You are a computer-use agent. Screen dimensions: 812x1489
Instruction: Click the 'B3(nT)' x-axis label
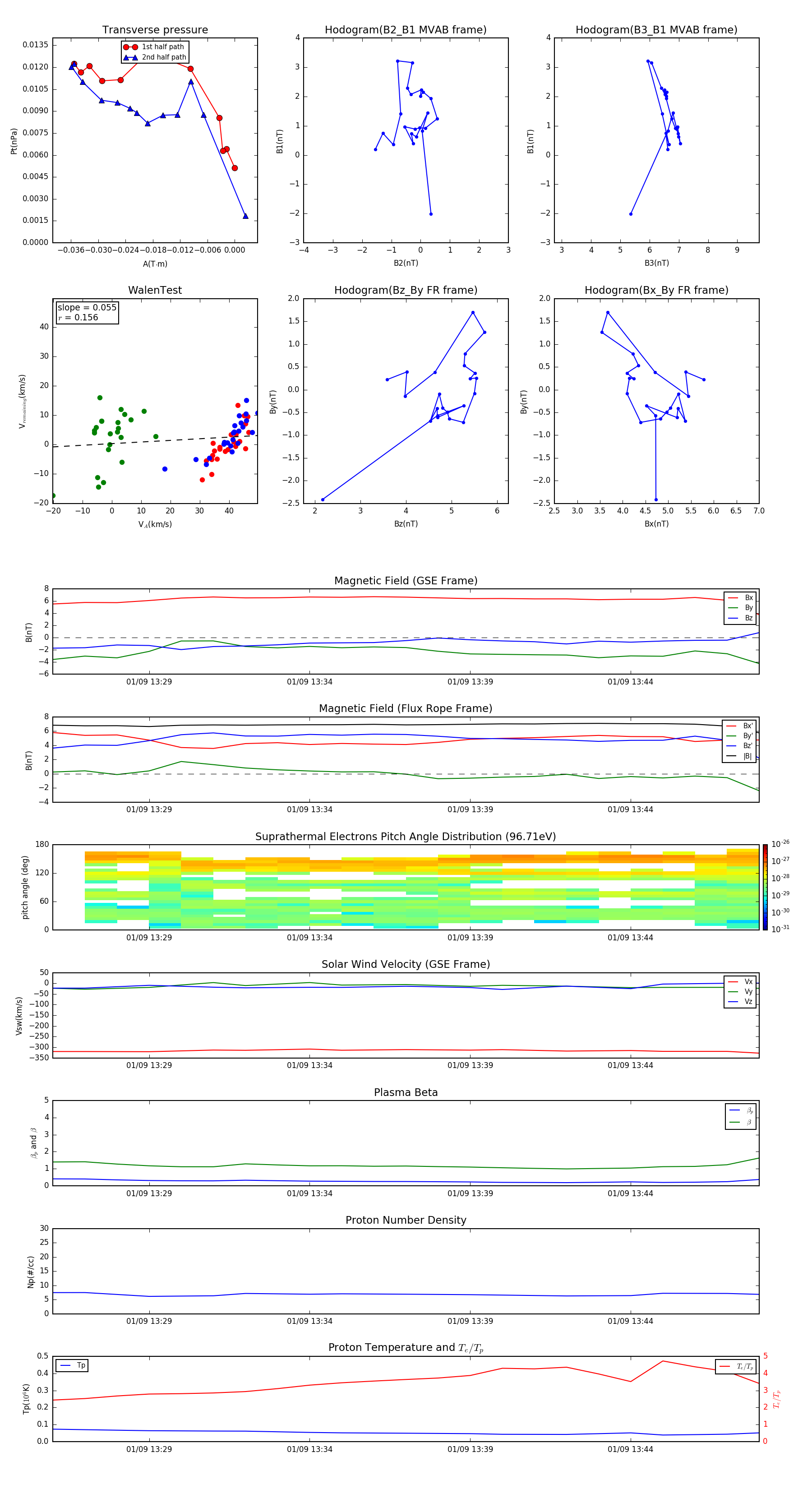pyautogui.click(x=656, y=263)
